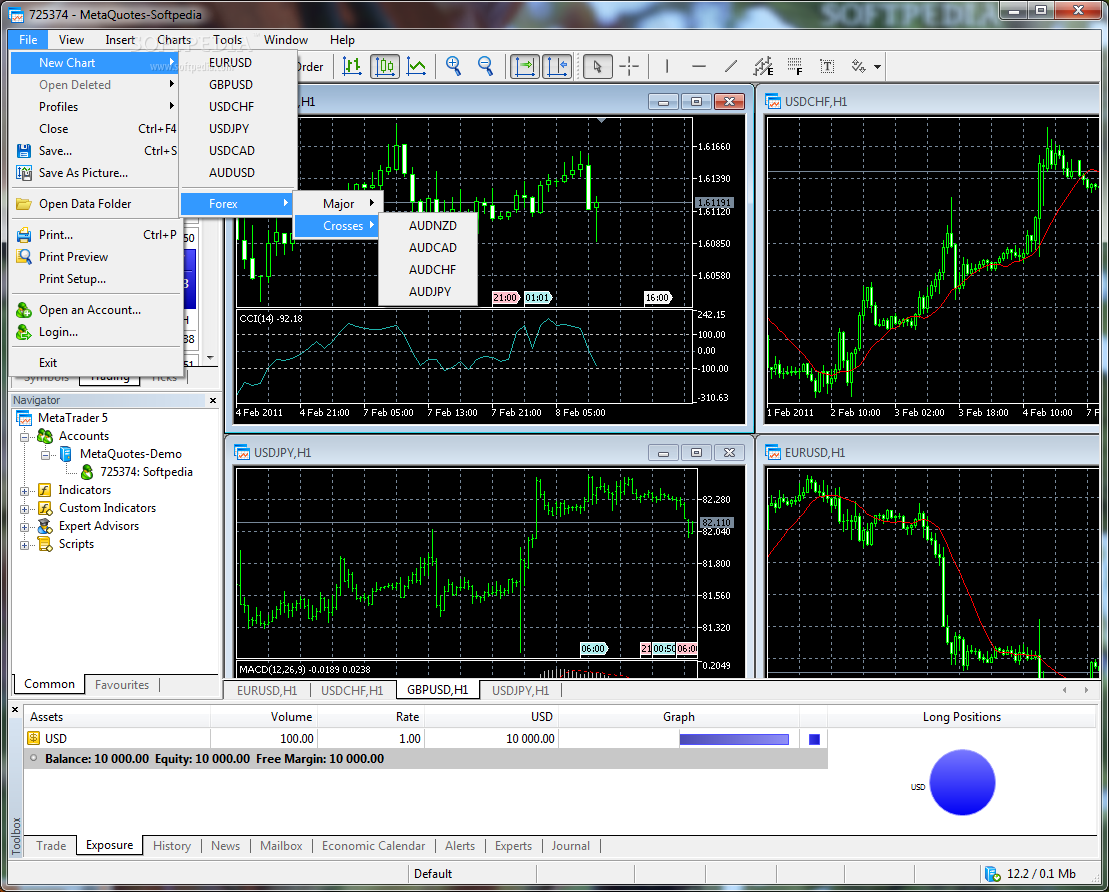Sort by the Assets column header
Viewport: 1109px width, 892px height.
click(x=117, y=717)
